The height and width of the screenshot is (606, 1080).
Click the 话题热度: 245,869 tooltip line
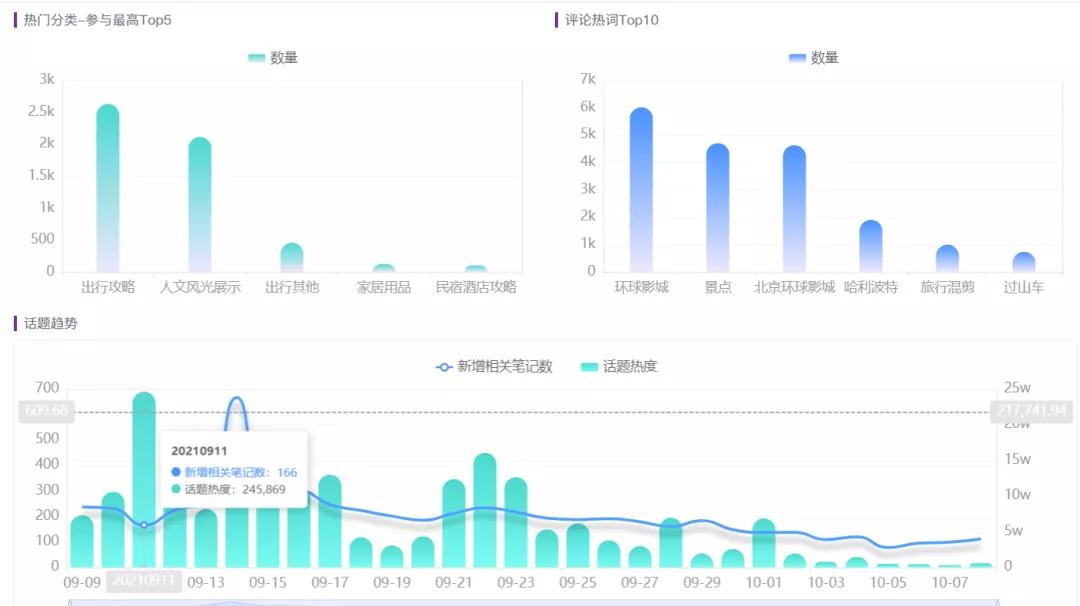(x=229, y=490)
